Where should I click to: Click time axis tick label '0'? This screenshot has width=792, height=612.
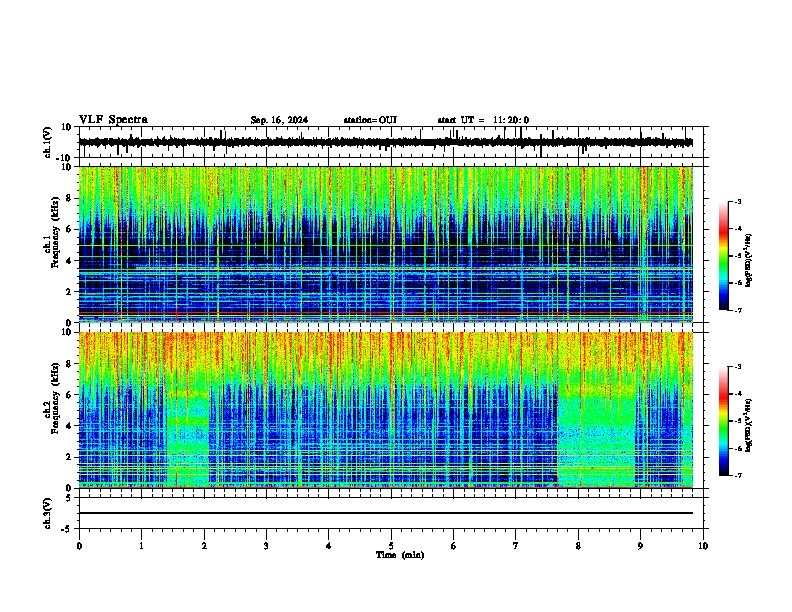[79, 546]
